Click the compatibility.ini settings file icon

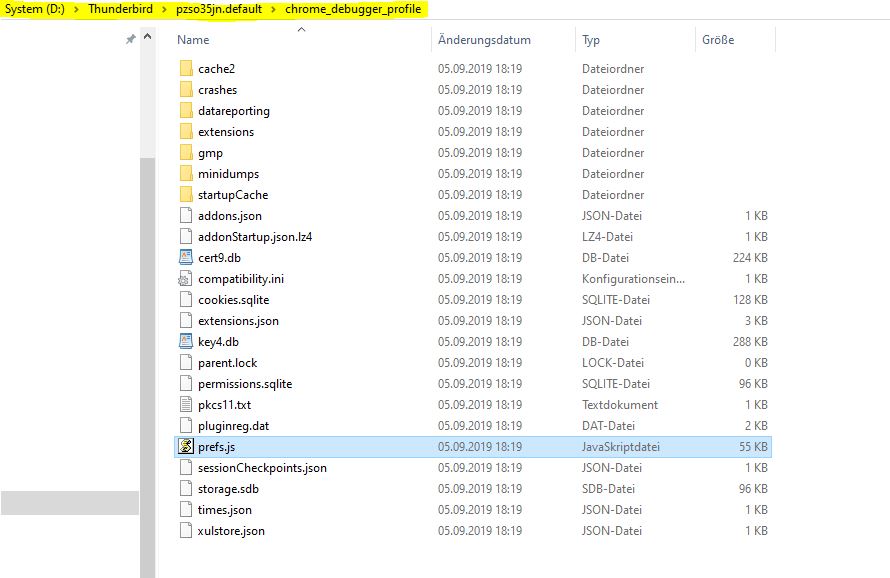(x=184, y=279)
